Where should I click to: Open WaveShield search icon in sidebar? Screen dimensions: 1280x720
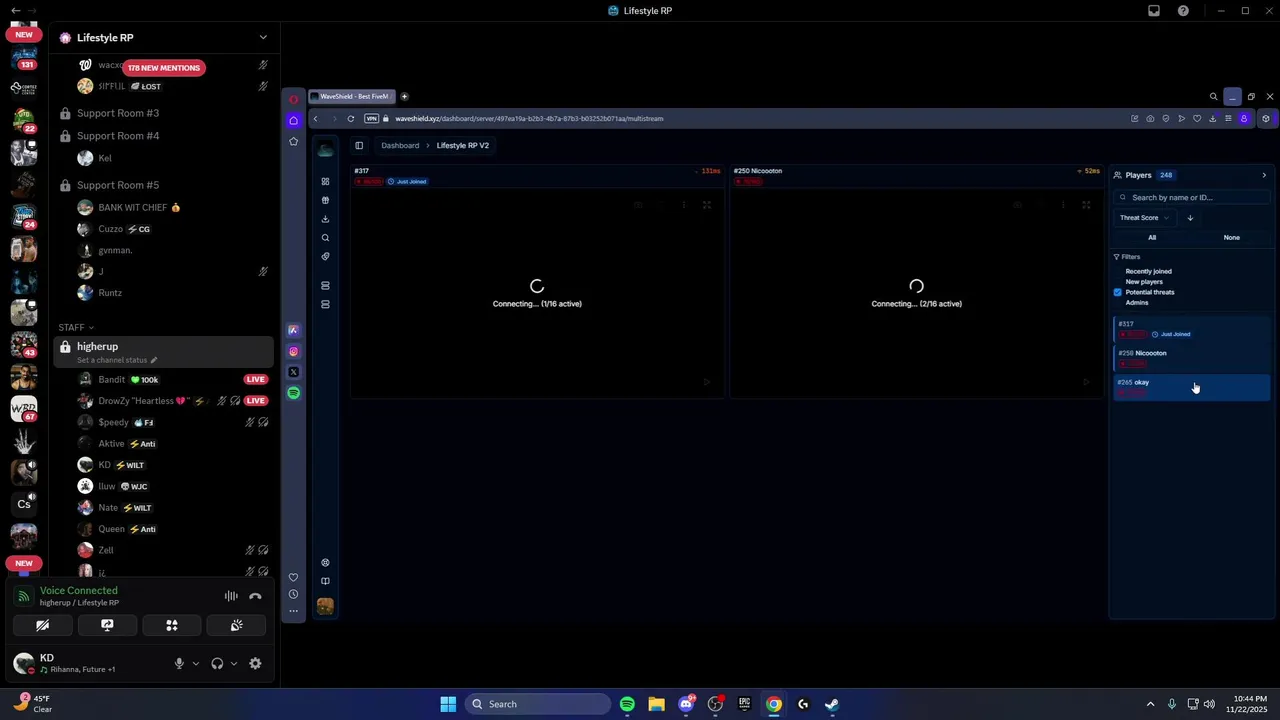tap(325, 238)
